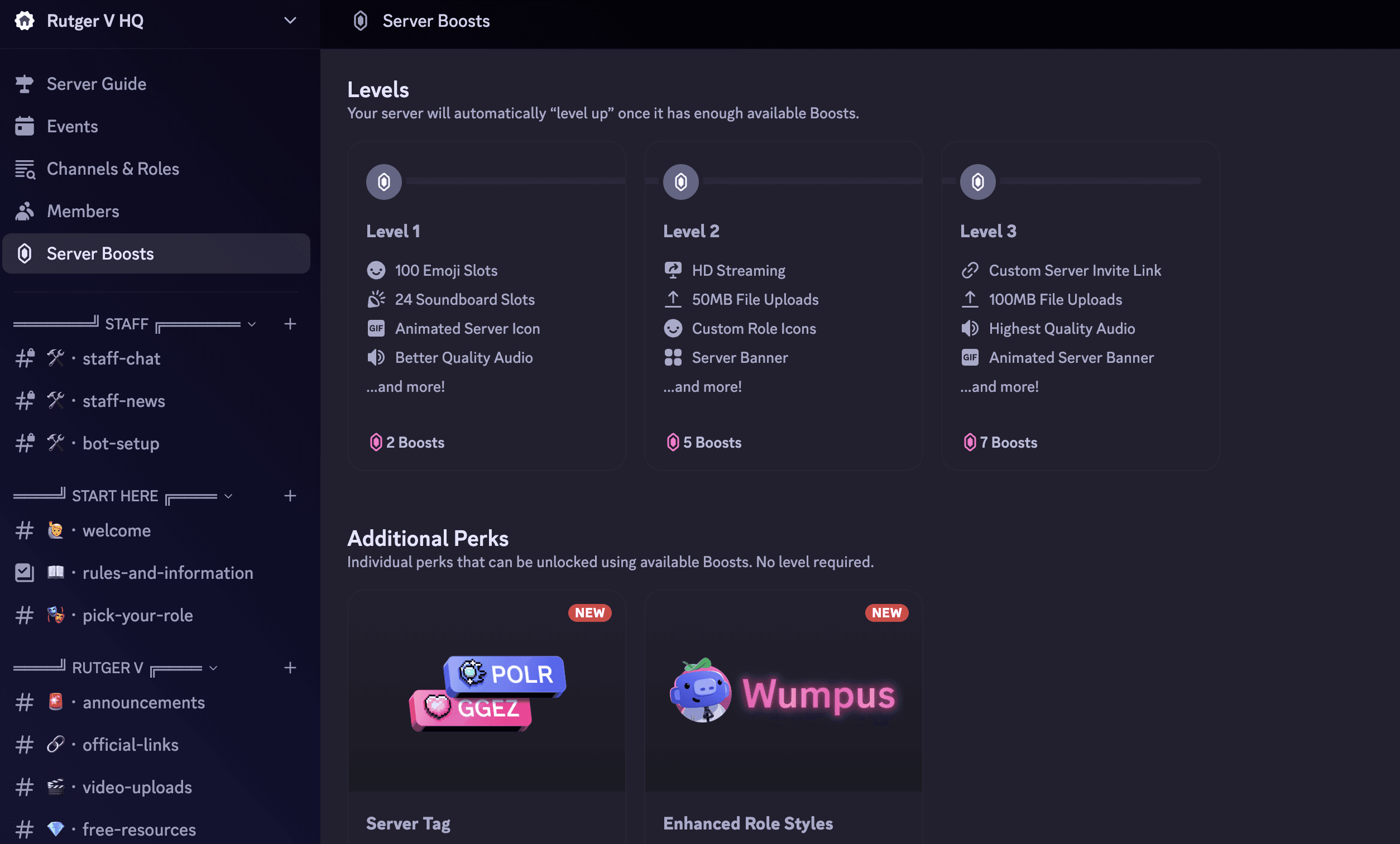Click the Members people icon
The height and width of the screenshot is (844, 1400).
coord(25,211)
